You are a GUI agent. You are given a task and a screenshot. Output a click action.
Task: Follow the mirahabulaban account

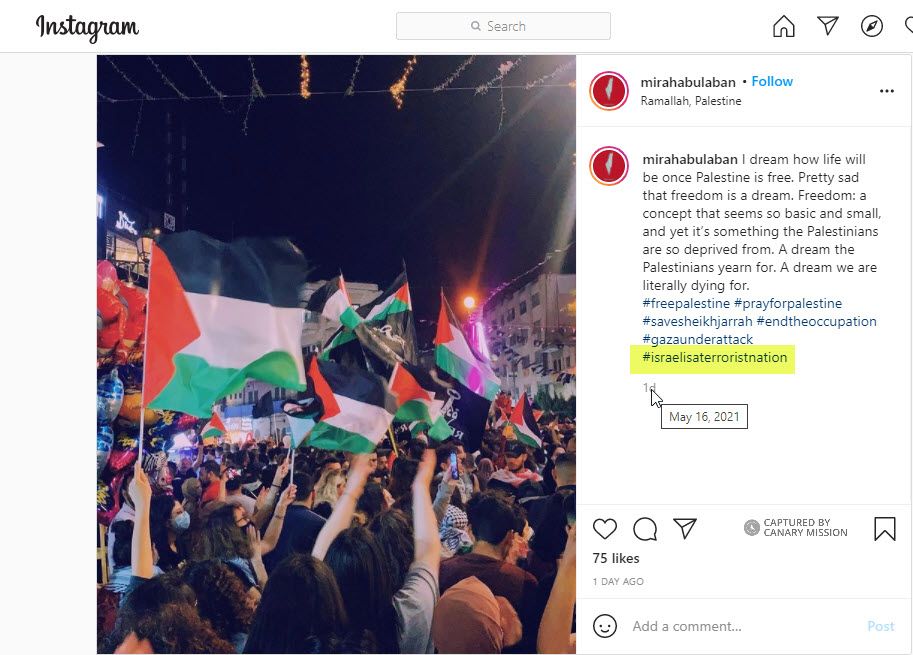click(772, 82)
